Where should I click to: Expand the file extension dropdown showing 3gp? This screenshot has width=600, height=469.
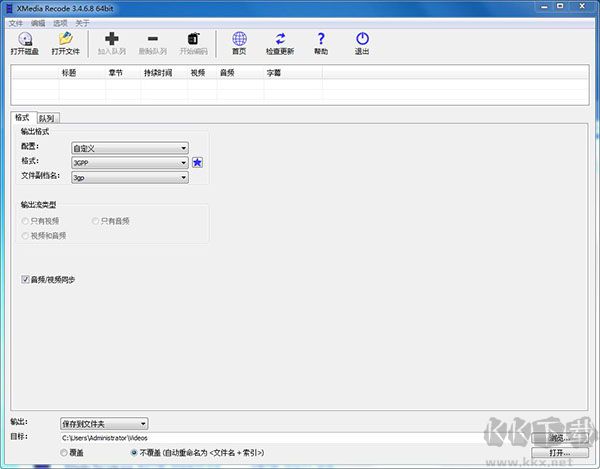[x=130, y=178]
